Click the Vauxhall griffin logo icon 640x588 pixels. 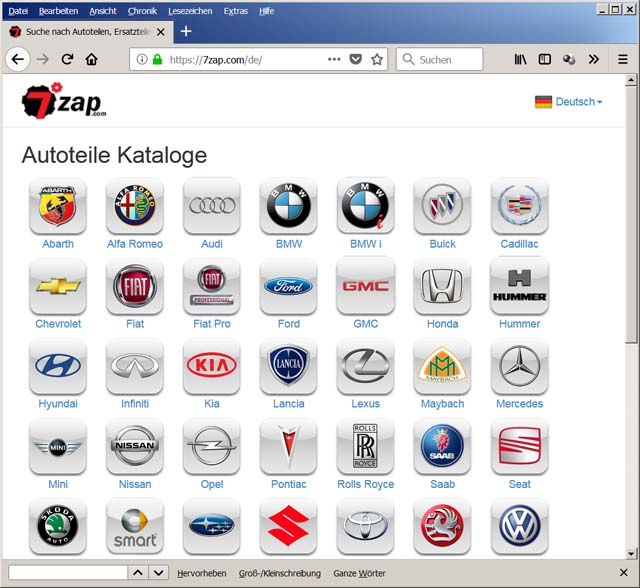coord(442,526)
